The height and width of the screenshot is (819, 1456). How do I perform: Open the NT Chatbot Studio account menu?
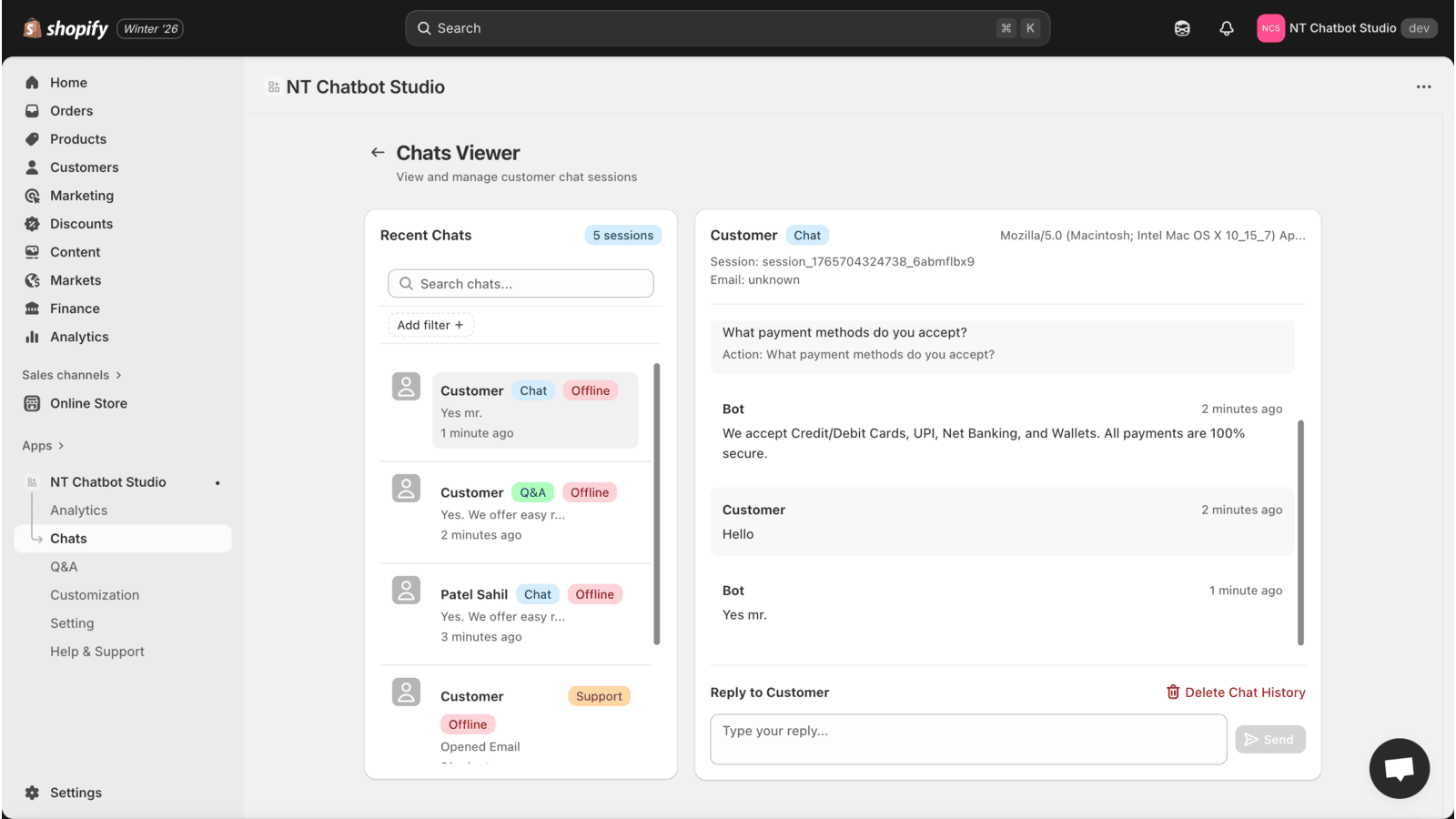point(1346,28)
